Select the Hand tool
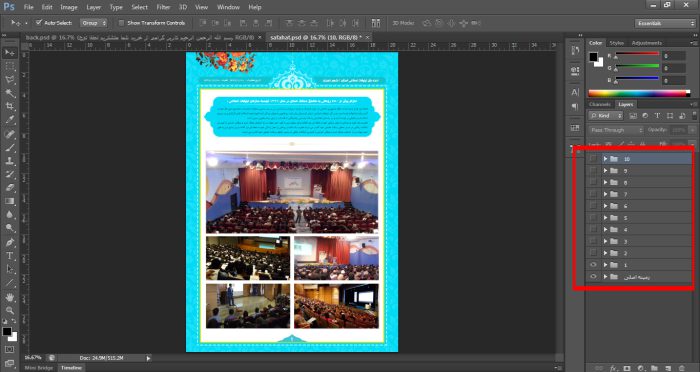The width and height of the screenshot is (700, 372). (10, 297)
